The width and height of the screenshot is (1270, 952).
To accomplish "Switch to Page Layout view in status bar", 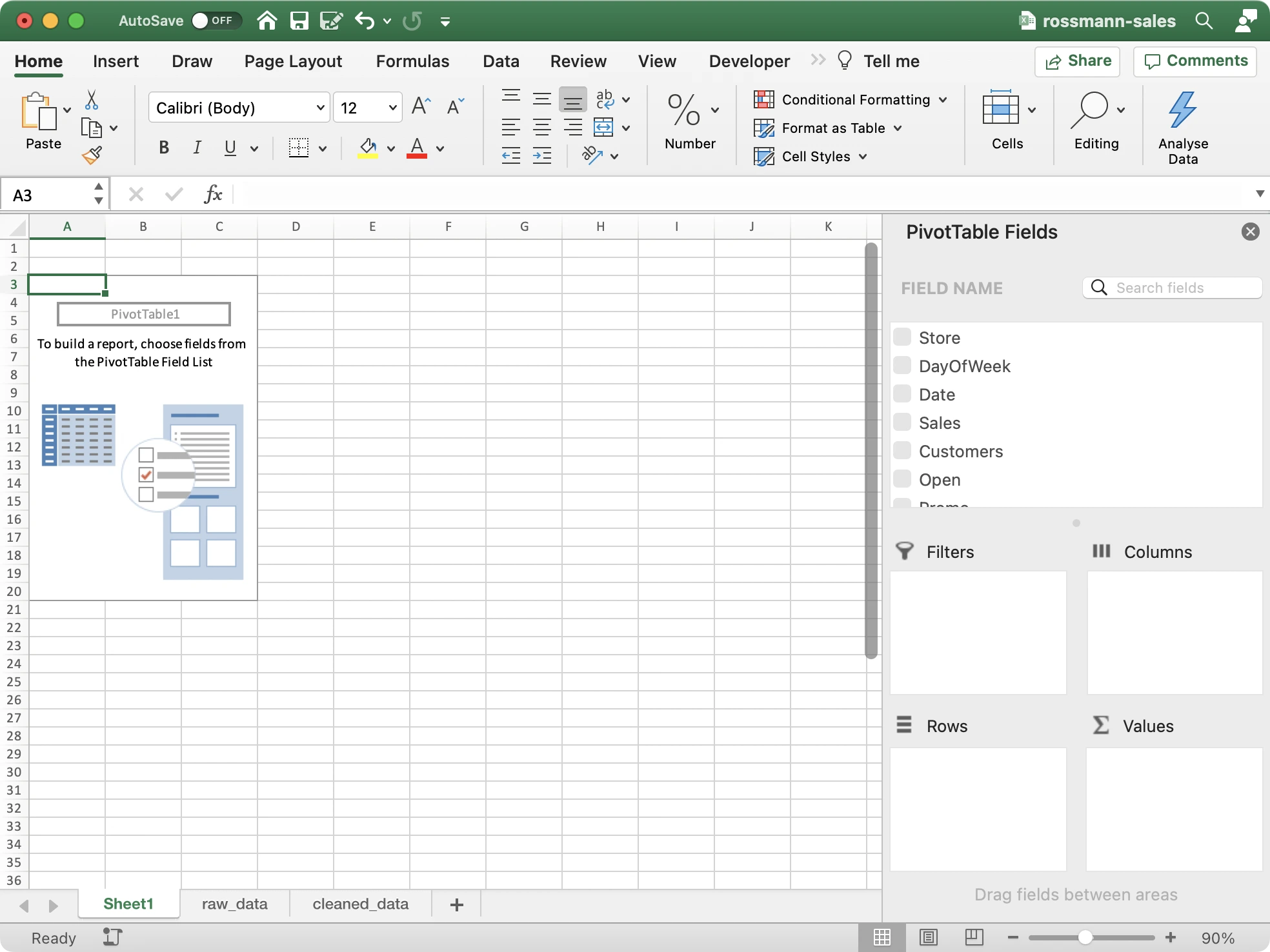I will [928, 937].
